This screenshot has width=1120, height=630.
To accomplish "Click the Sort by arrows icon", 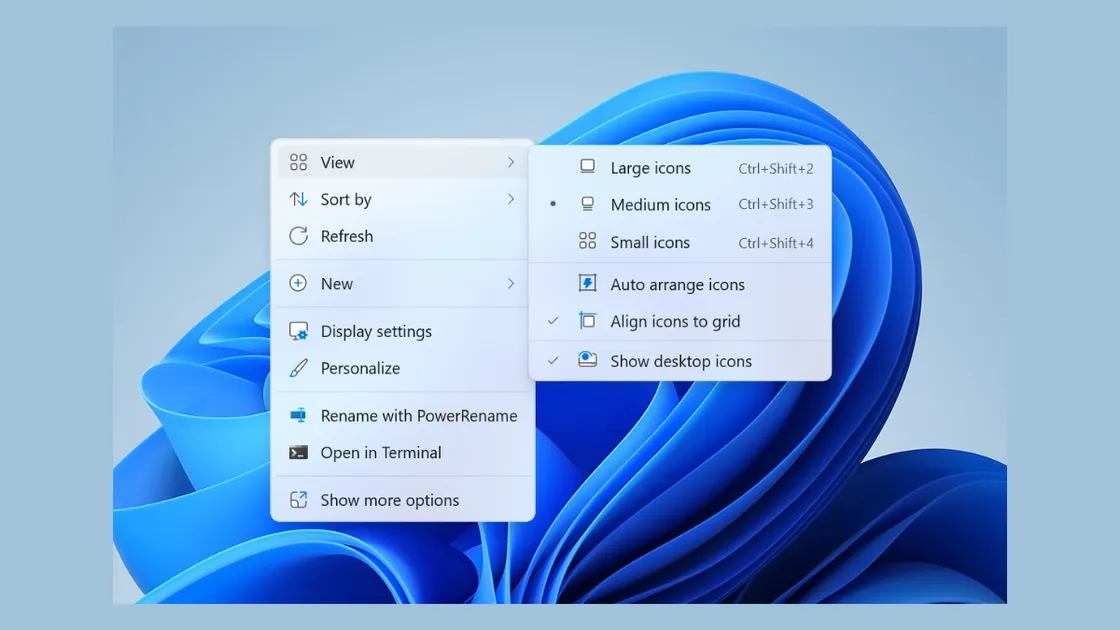I will (x=298, y=199).
